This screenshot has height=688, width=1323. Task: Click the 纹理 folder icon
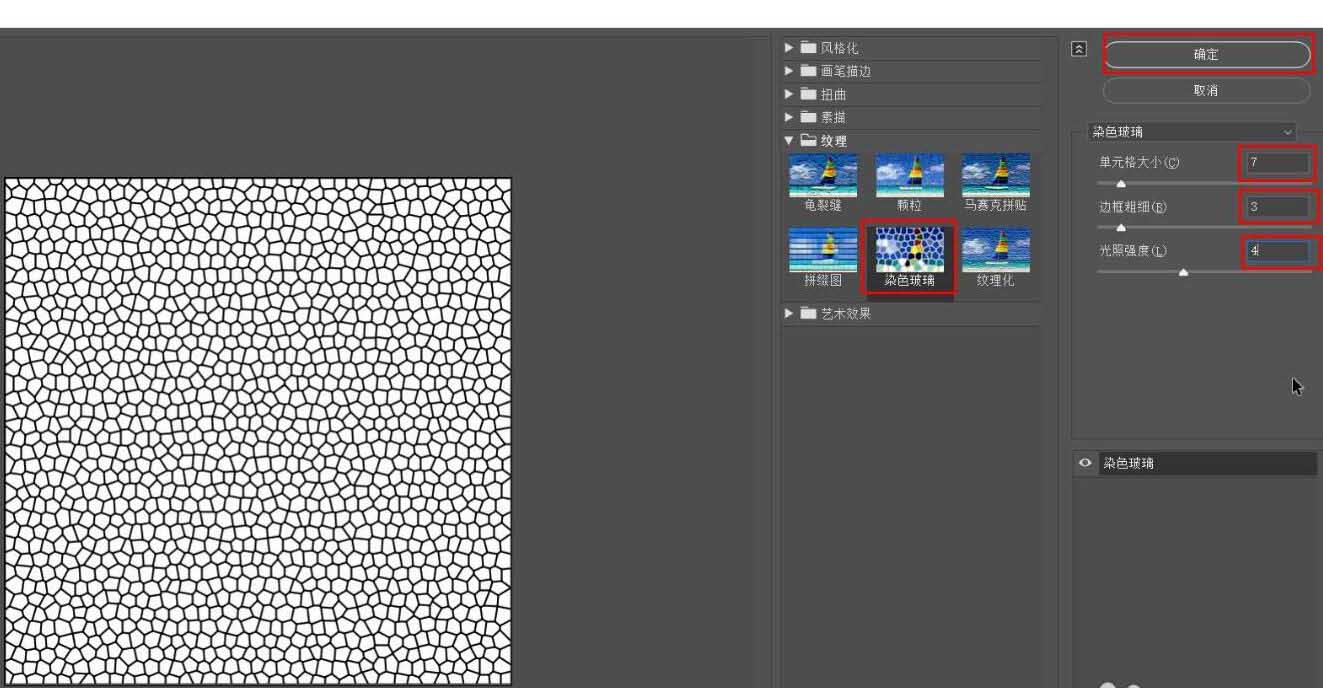(x=811, y=141)
